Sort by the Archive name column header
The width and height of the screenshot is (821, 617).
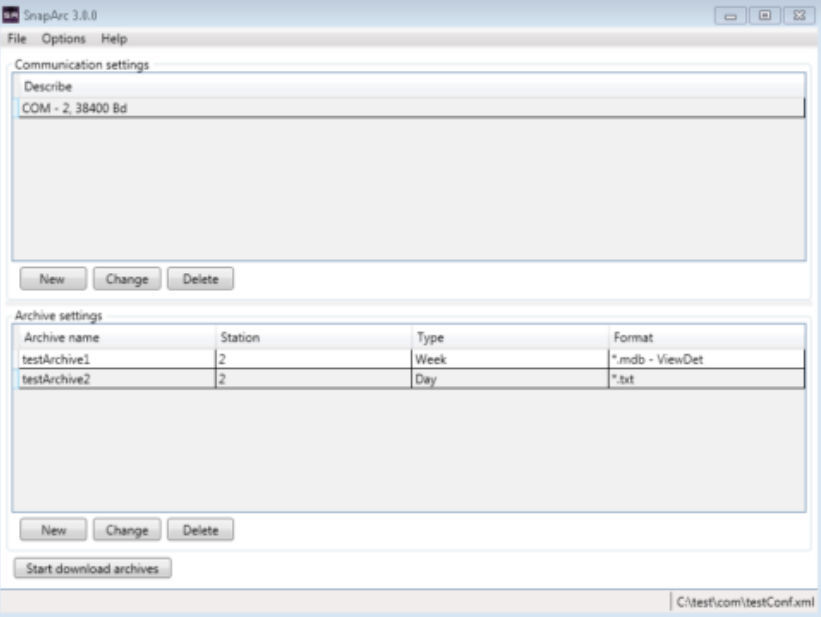point(62,338)
